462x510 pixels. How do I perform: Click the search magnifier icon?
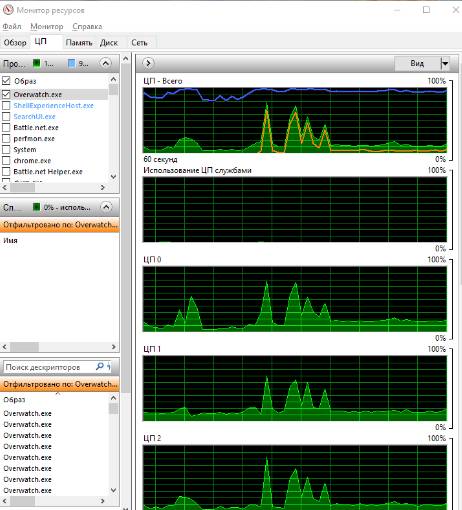[x=99, y=367]
